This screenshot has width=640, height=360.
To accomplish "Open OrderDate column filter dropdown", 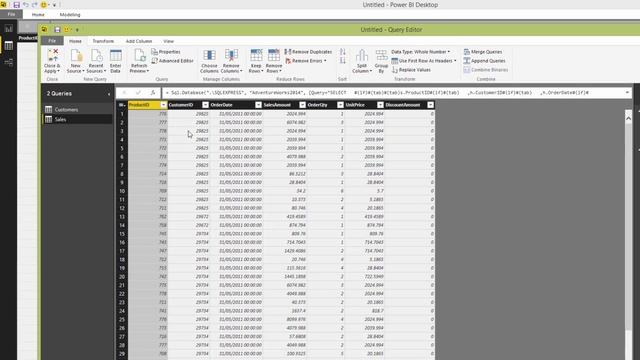I will (x=258, y=105).
